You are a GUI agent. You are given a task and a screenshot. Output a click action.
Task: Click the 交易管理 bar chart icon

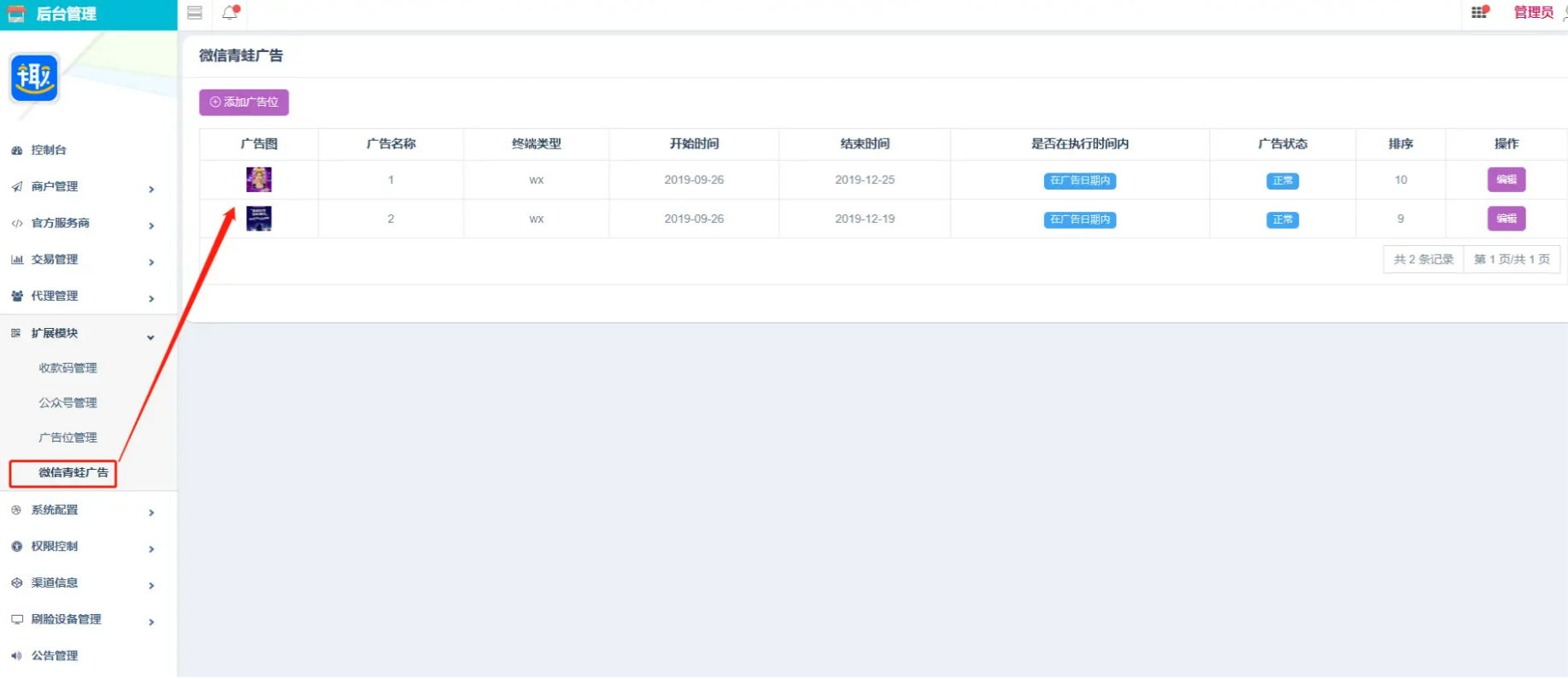pos(16,260)
